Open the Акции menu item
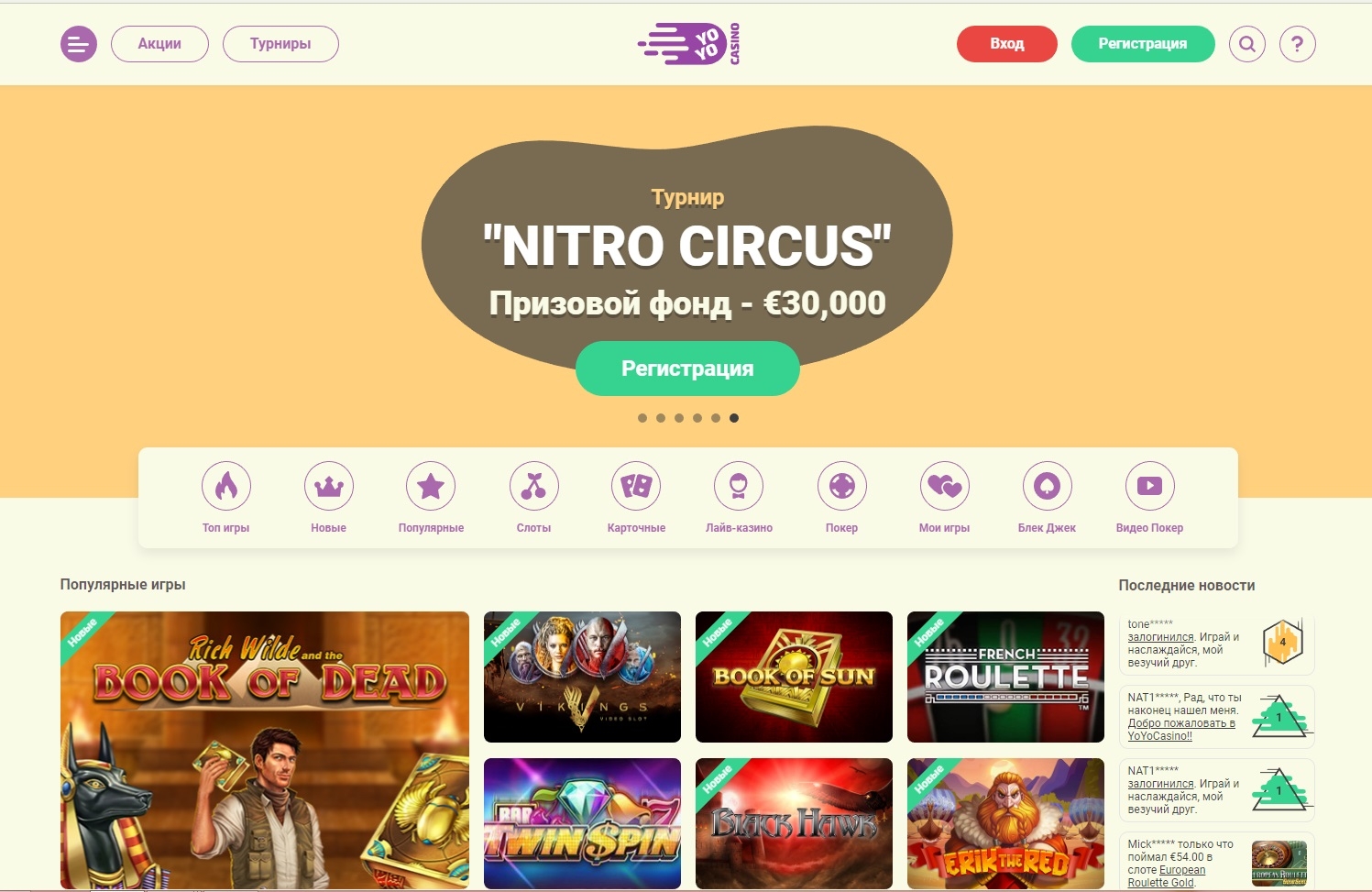1372x892 pixels. tap(159, 44)
